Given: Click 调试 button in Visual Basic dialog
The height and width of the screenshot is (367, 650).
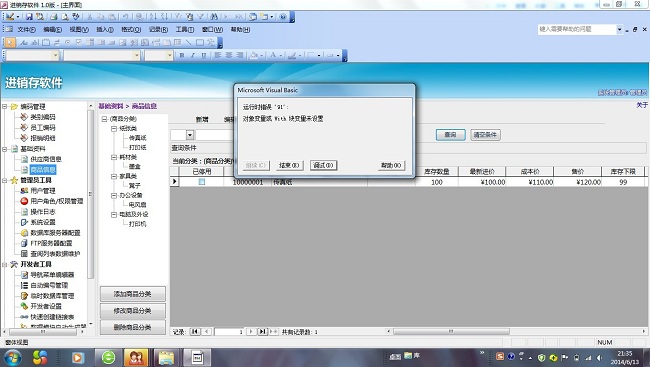Looking at the screenshot, I should tap(323, 165).
